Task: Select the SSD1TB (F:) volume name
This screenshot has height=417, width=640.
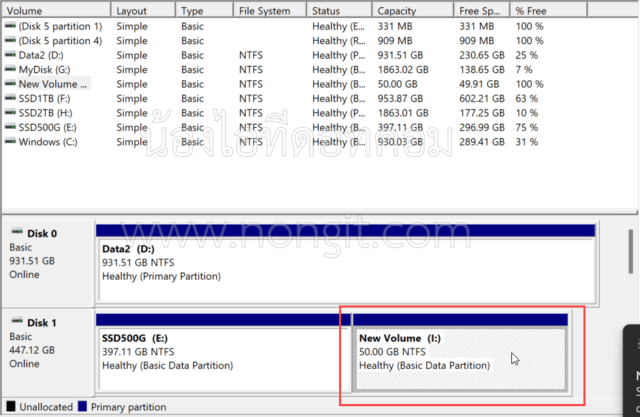Action: click(x=44, y=98)
